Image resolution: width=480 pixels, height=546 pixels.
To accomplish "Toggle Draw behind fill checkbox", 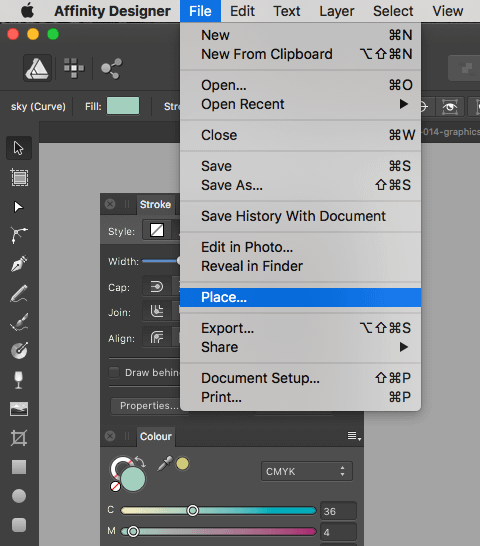I will click(x=114, y=372).
